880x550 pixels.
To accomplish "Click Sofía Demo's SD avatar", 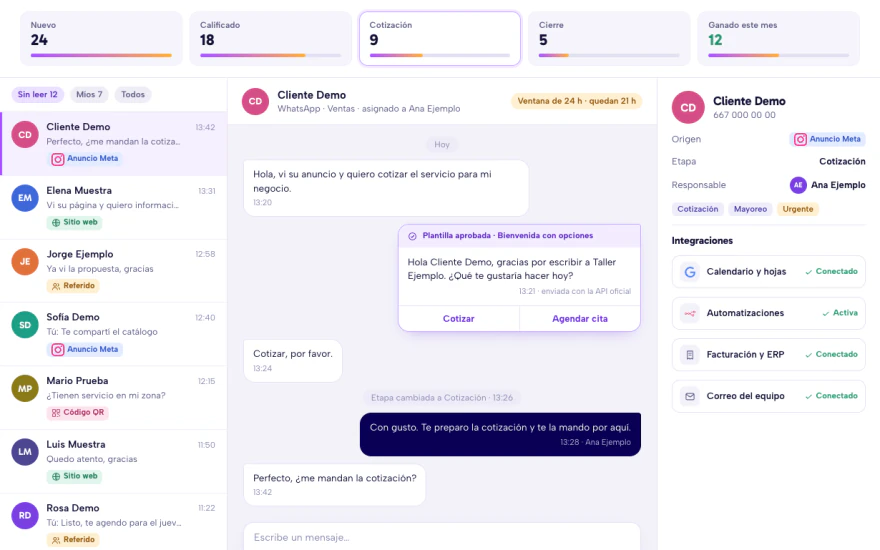I will [25, 325].
